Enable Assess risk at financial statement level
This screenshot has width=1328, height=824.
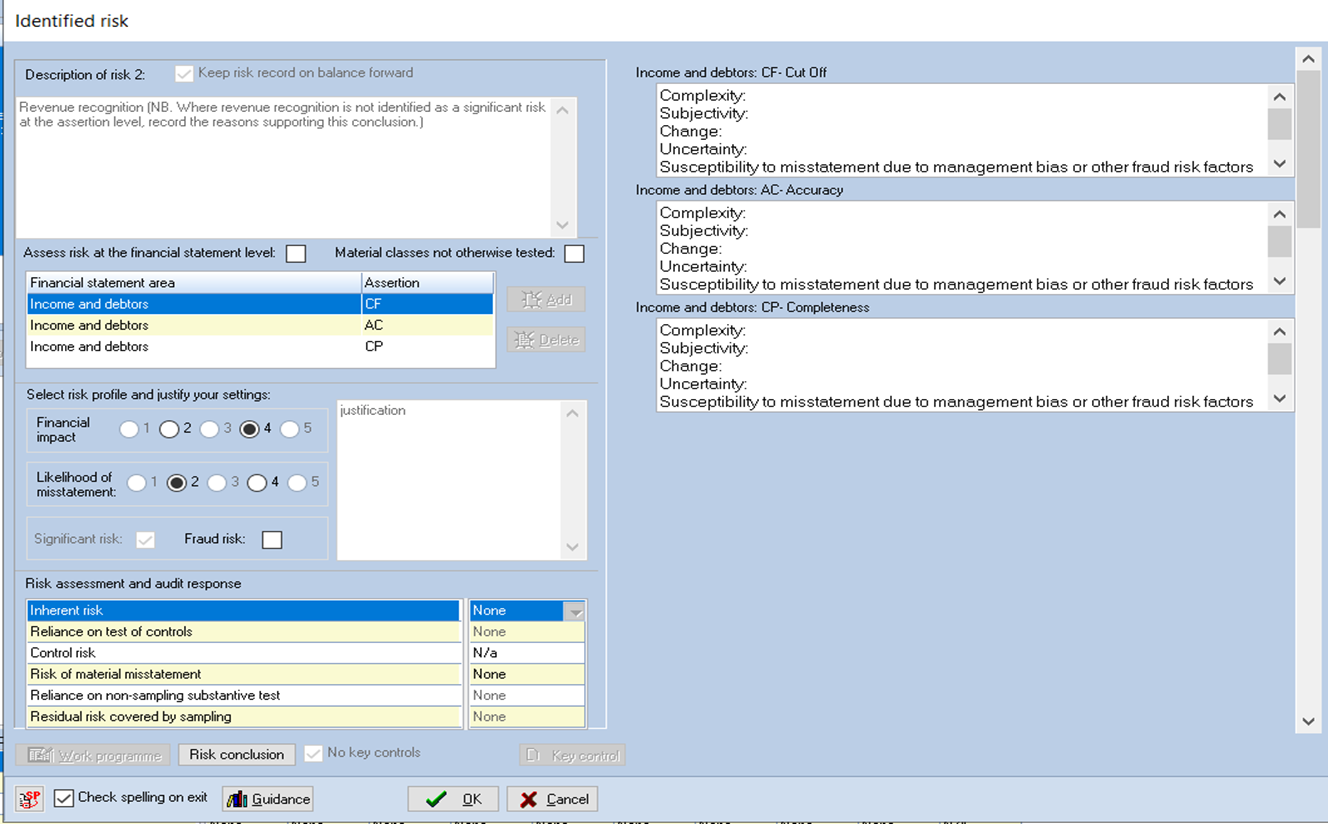click(x=296, y=254)
